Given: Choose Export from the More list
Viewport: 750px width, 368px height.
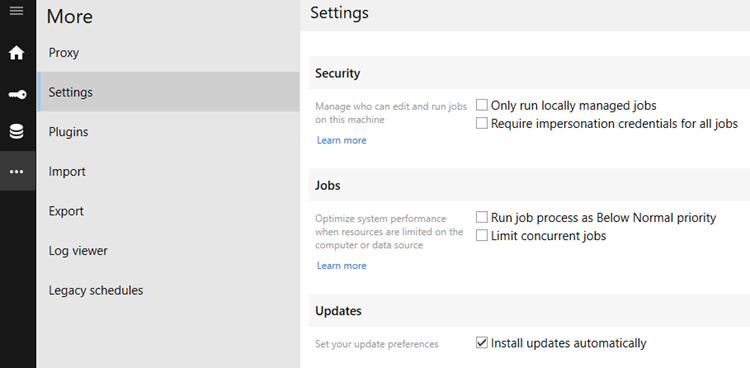Looking at the screenshot, I should pyautogui.click(x=168, y=211).
